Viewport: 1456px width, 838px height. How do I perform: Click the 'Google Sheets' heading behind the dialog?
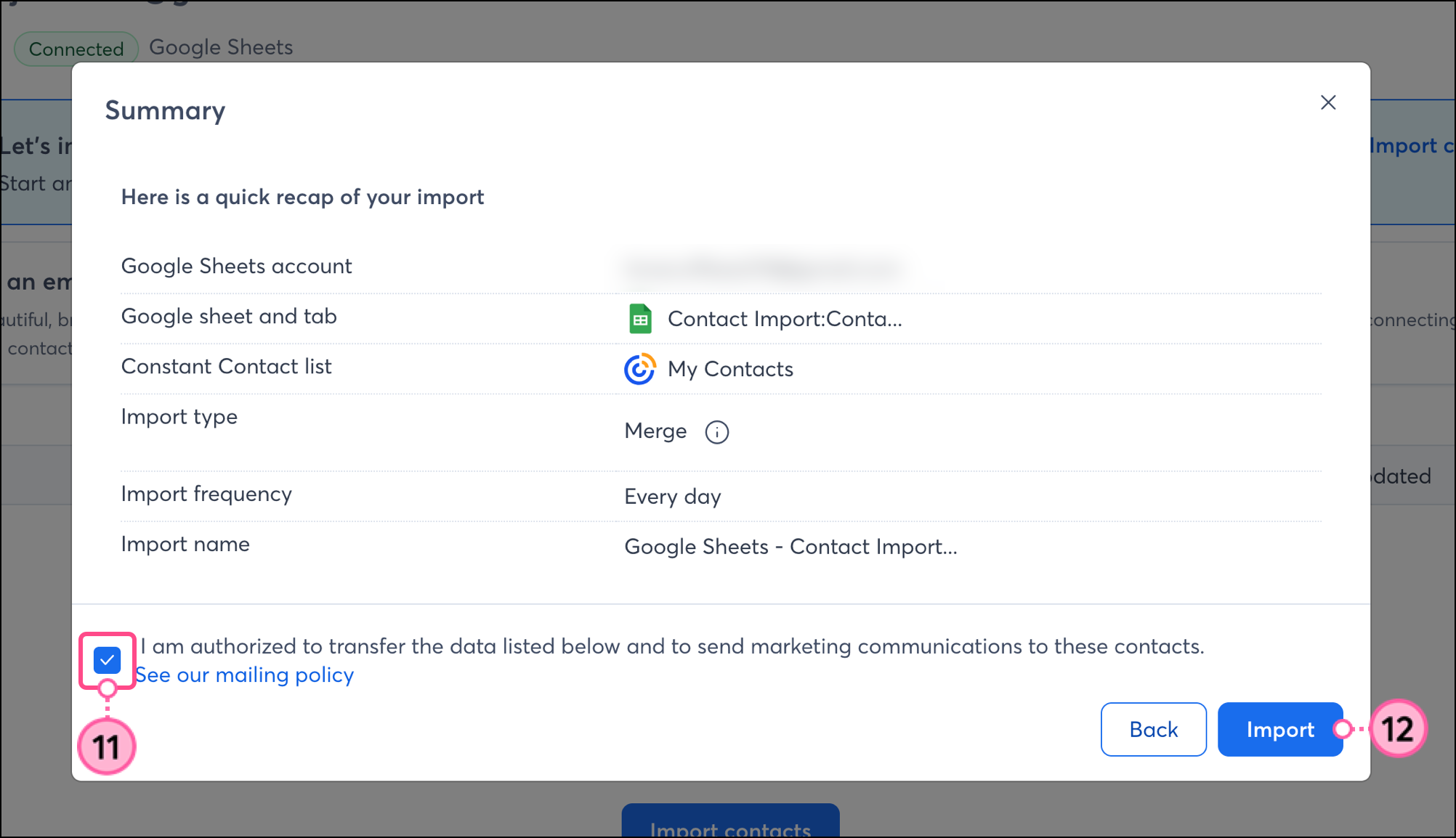[x=221, y=47]
